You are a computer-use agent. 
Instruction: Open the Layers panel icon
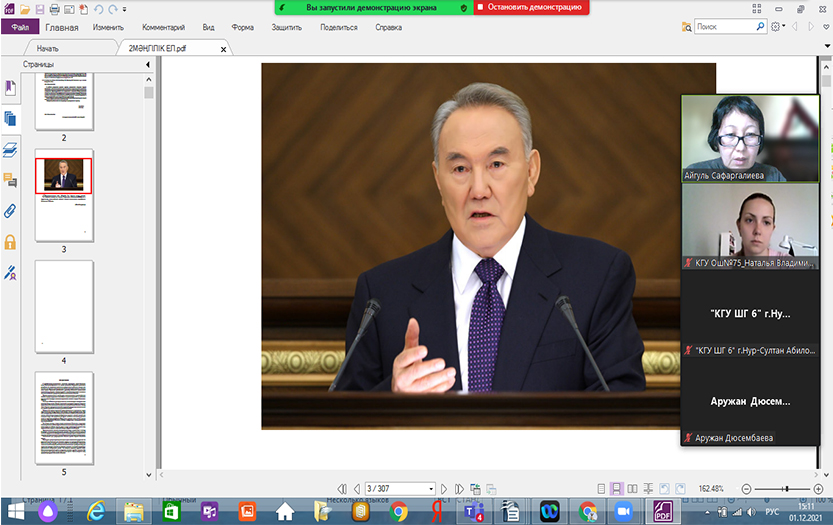coord(11,149)
